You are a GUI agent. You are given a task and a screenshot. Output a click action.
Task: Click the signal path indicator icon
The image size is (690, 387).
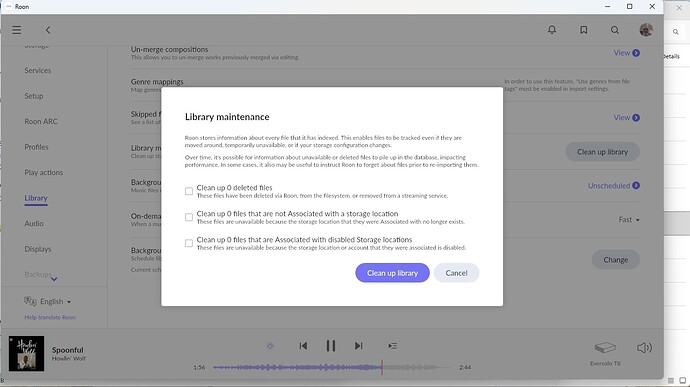(x=270, y=346)
